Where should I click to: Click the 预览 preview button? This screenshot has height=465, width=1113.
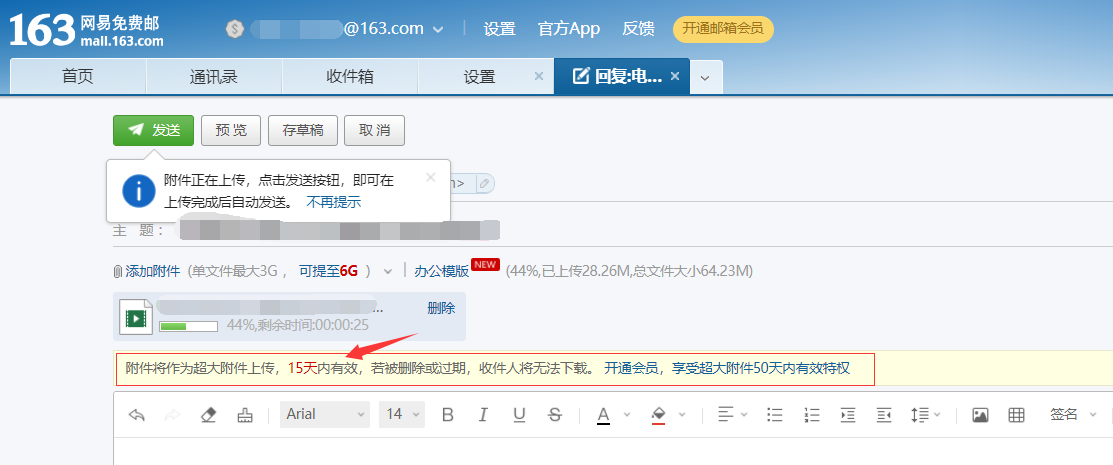coord(231,131)
